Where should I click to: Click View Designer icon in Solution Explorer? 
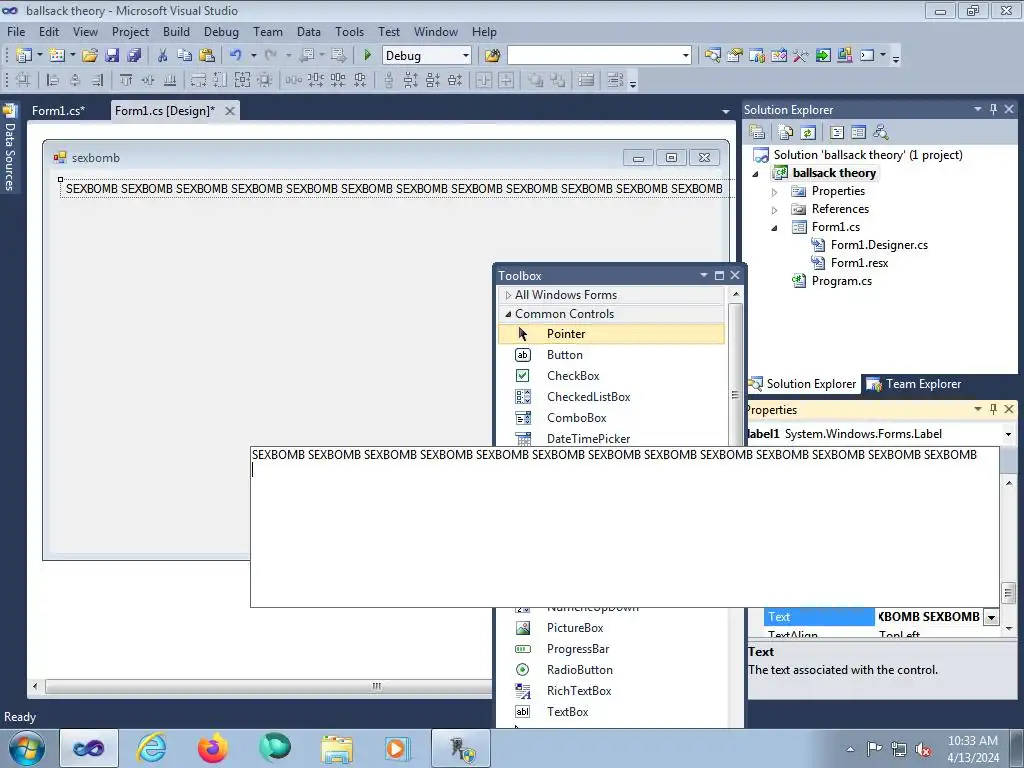coord(858,133)
